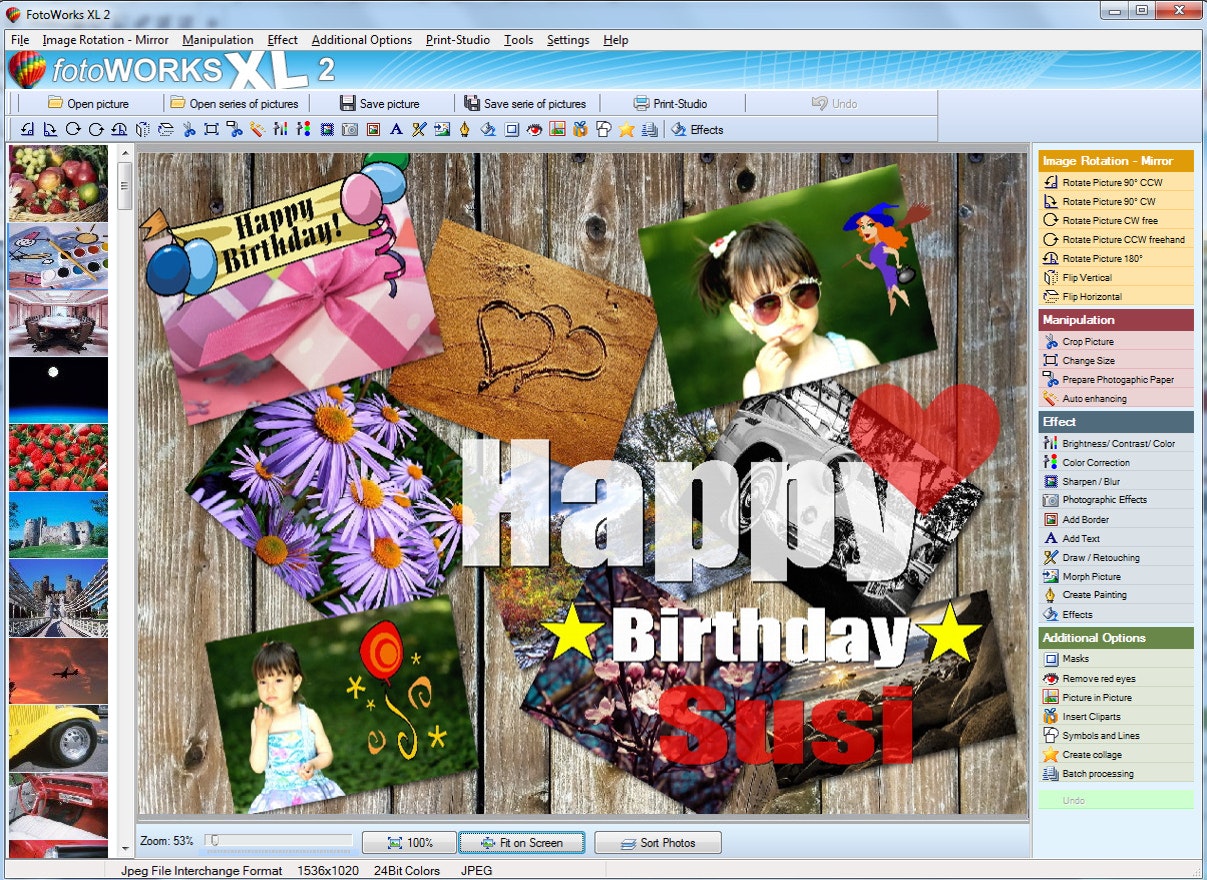This screenshot has height=880, width=1207.
Task: Click Insert Cliparts in side panel
Action: [1116, 716]
